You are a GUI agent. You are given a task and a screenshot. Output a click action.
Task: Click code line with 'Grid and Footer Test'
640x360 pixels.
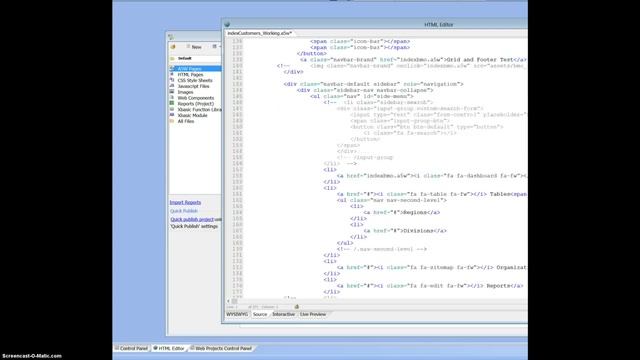(412, 60)
